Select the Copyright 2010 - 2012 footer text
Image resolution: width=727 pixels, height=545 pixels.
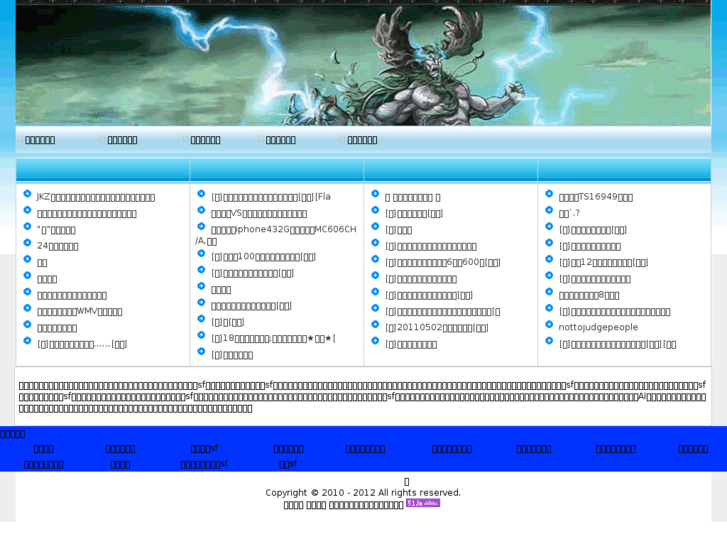coord(363,493)
